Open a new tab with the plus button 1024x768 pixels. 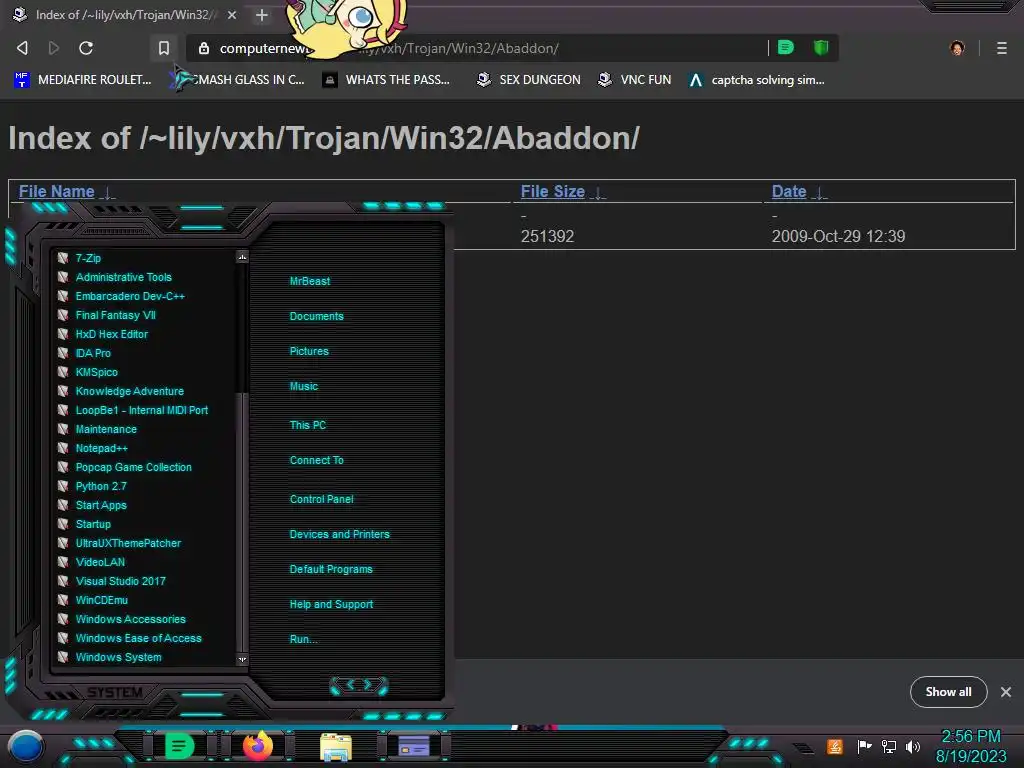[x=262, y=15]
